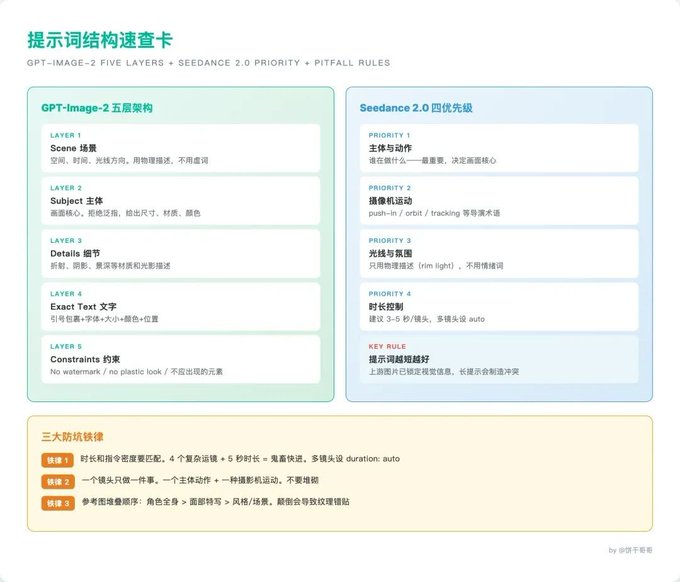
Task: Click the GPT-Image-2 五层架构 heading
Action: pyautogui.click(x=97, y=108)
